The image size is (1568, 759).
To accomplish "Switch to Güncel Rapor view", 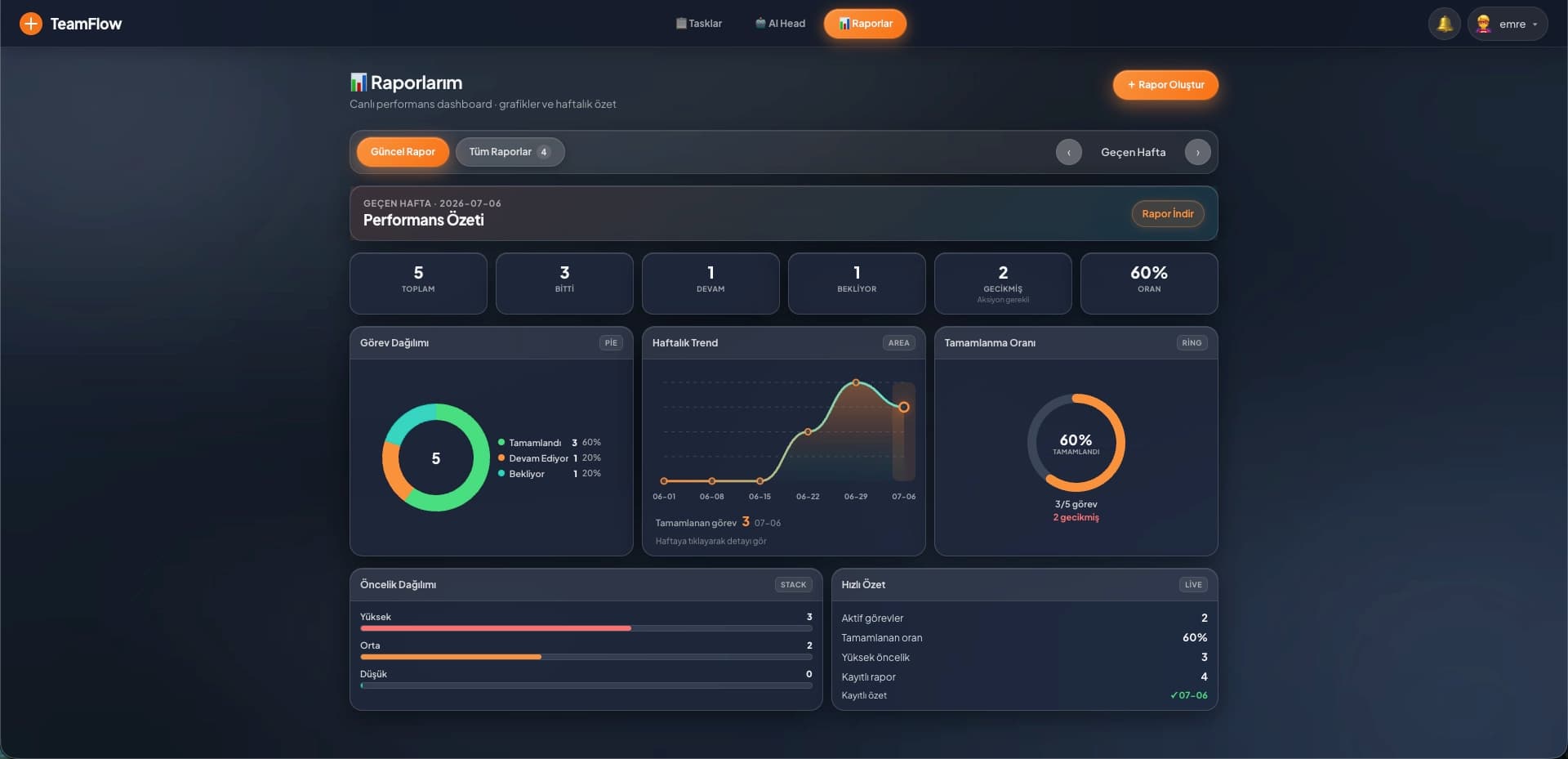I will pyautogui.click(x=403, y=152).
